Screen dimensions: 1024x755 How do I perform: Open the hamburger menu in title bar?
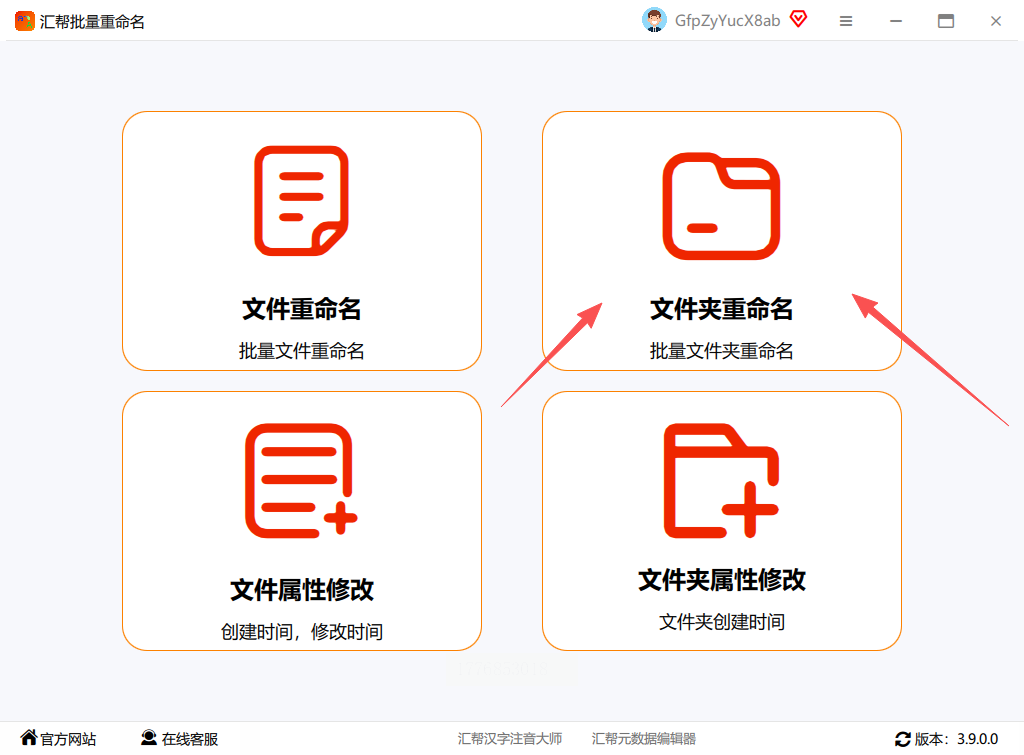pos(846,21)
